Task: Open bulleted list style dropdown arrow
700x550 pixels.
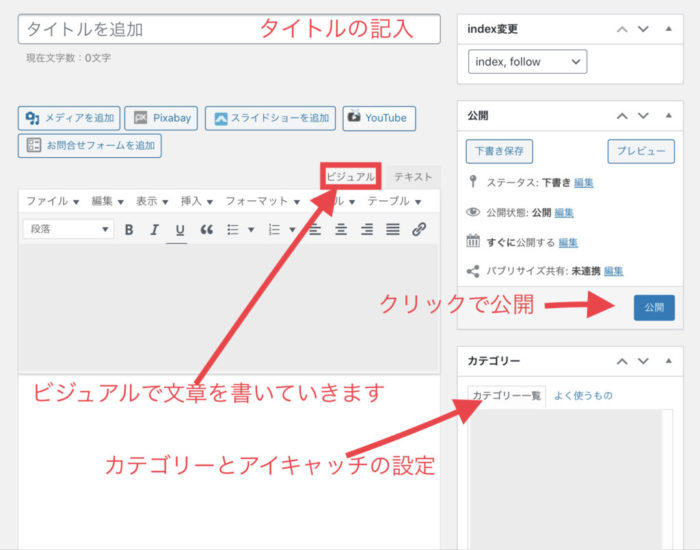Action: tap(251, 230)
